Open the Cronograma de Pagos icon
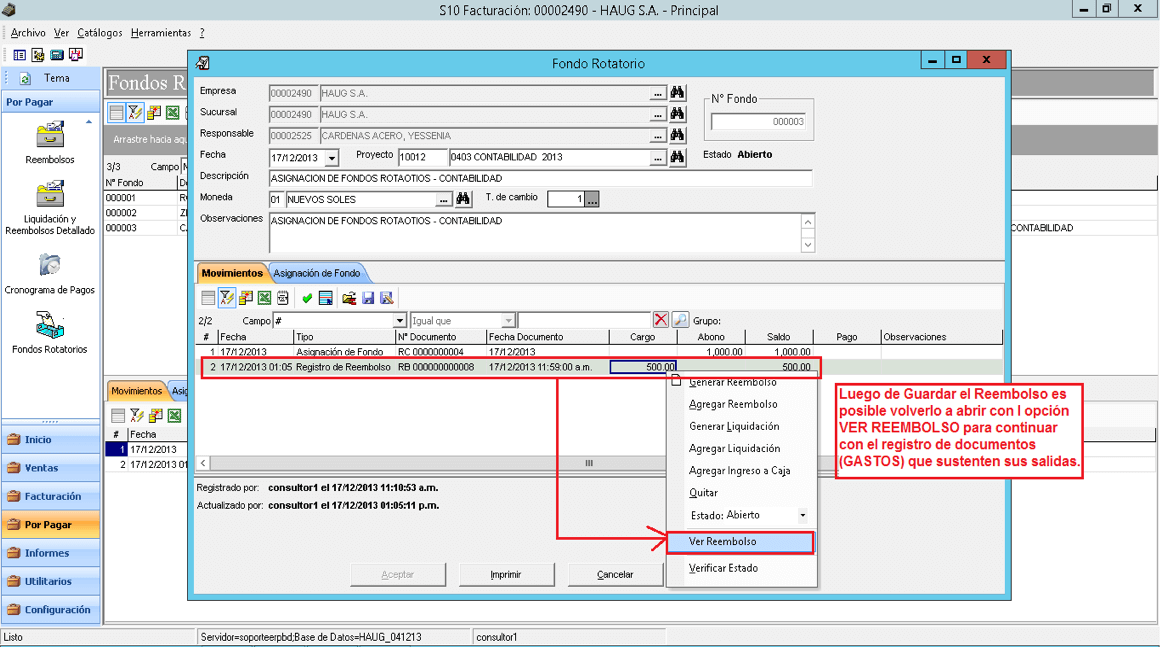 [x=50, y=273]
